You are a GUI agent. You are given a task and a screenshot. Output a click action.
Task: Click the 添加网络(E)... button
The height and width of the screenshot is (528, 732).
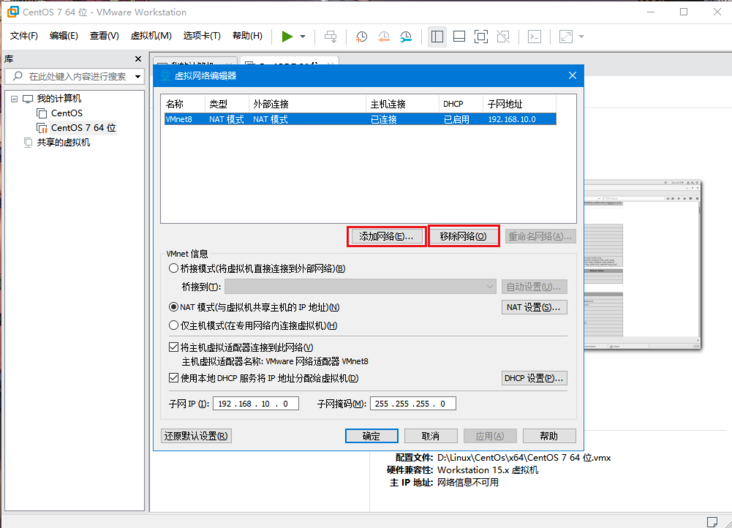[x=386, y=236]
